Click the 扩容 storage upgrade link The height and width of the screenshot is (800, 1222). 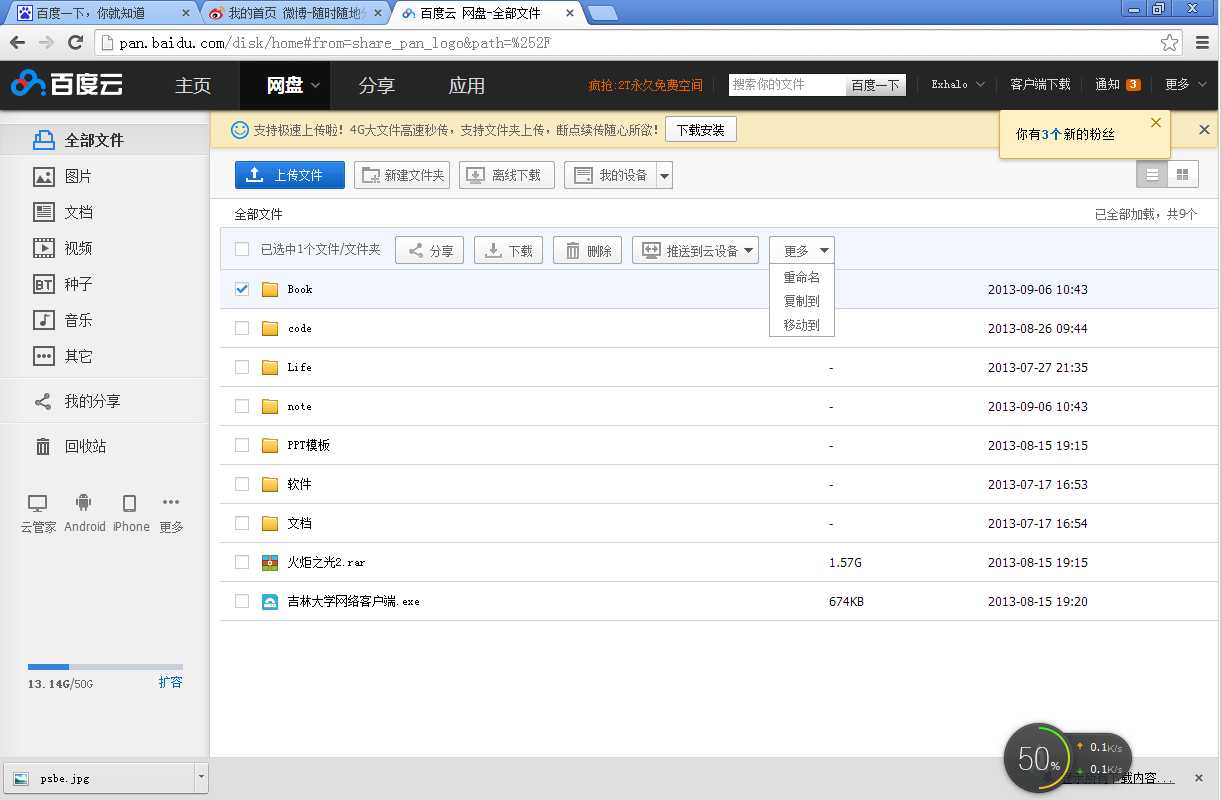pos(171,683)
